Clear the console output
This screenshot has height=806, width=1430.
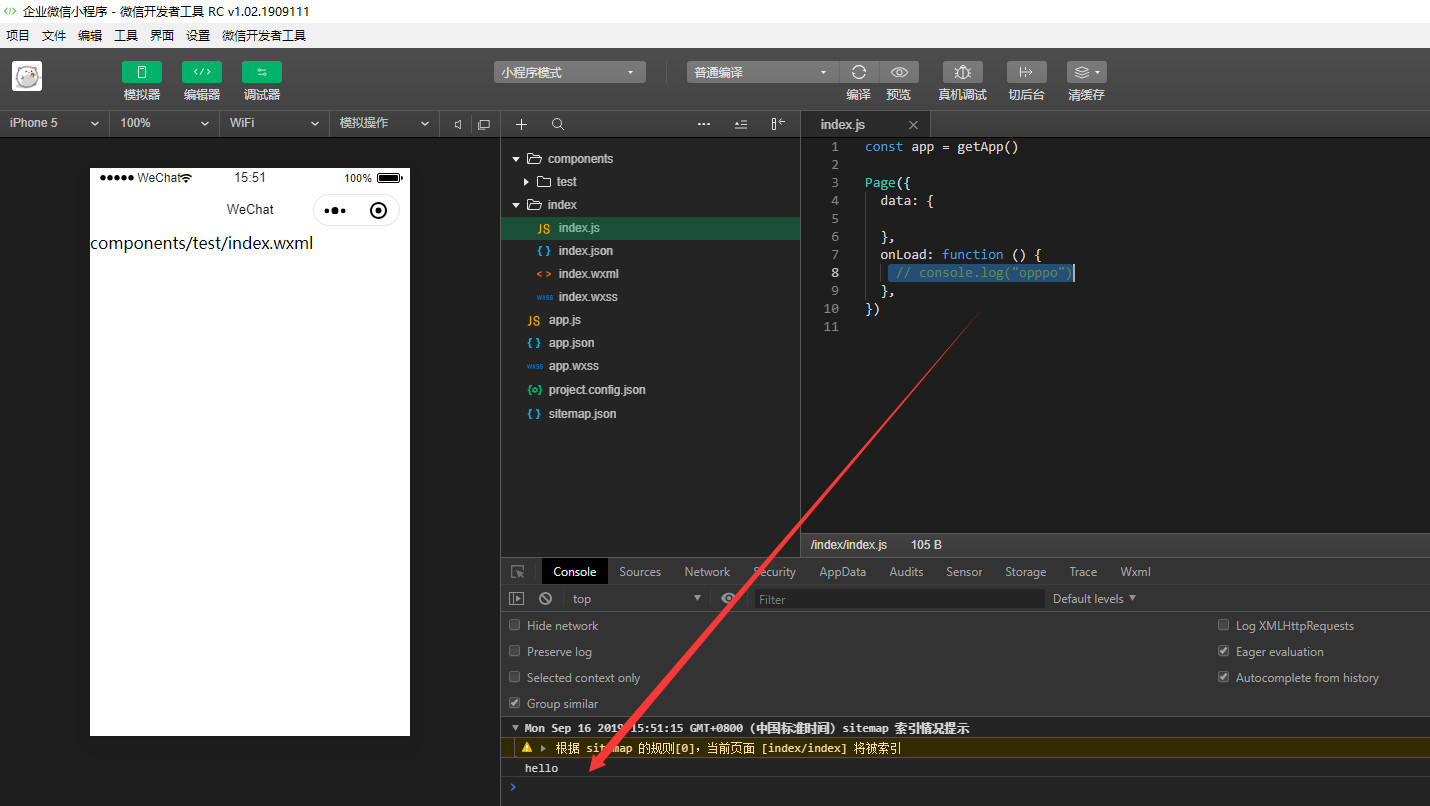tap(545, 599)
